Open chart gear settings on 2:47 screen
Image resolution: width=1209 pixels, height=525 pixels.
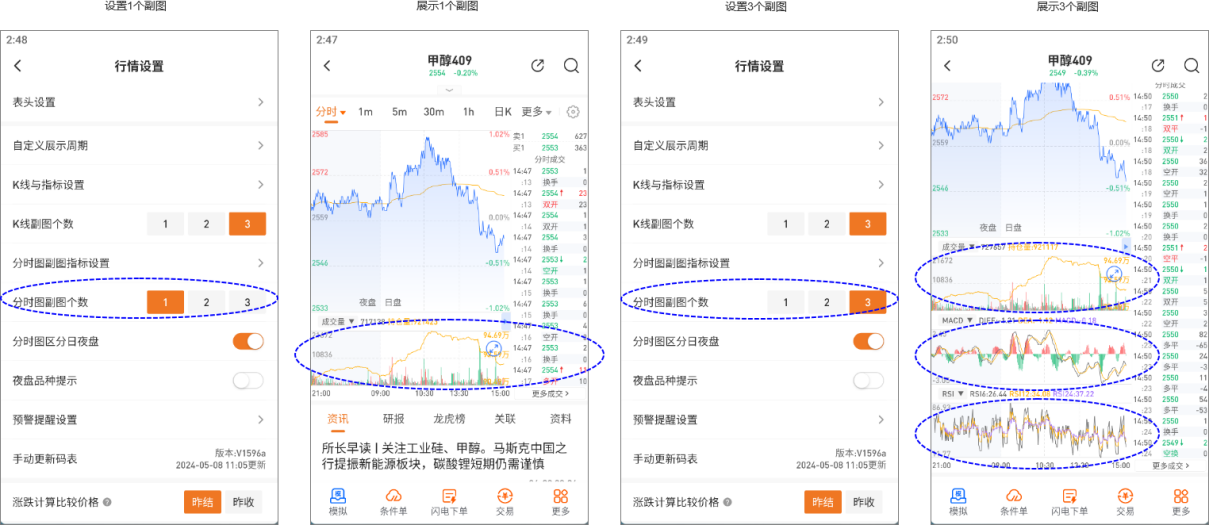573,112
